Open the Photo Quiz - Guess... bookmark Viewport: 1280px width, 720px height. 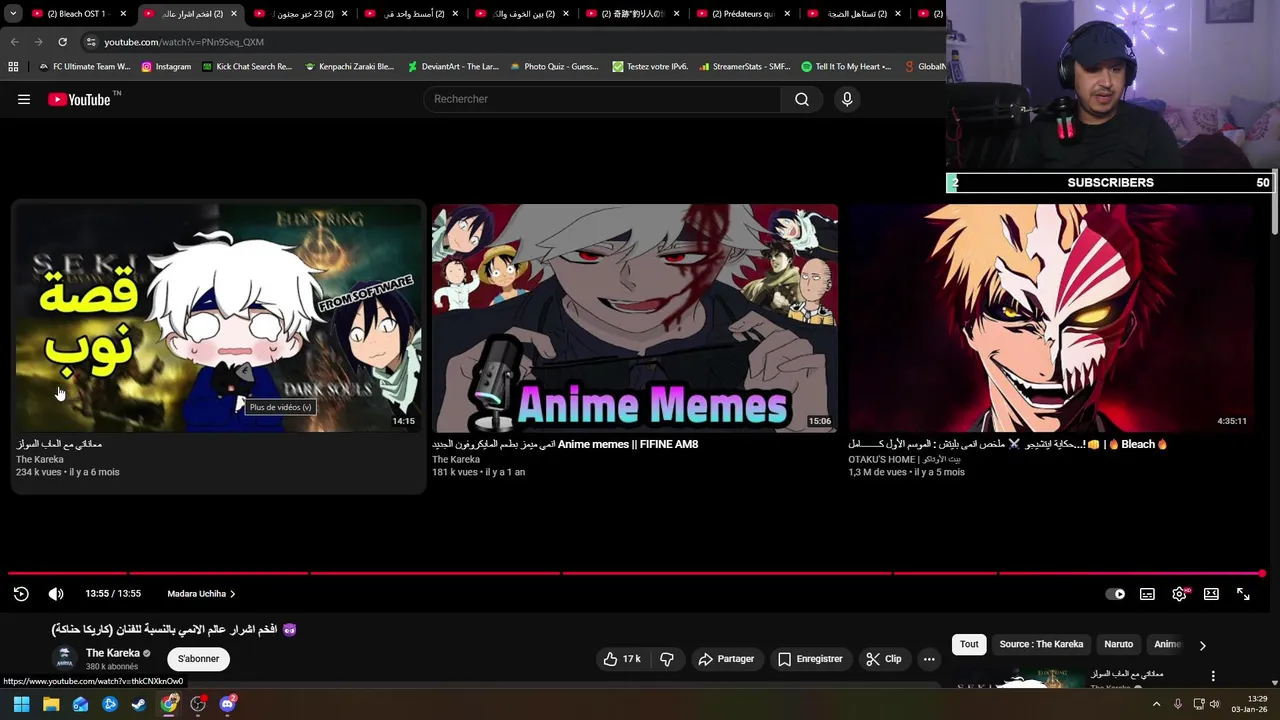click(554, 67)
